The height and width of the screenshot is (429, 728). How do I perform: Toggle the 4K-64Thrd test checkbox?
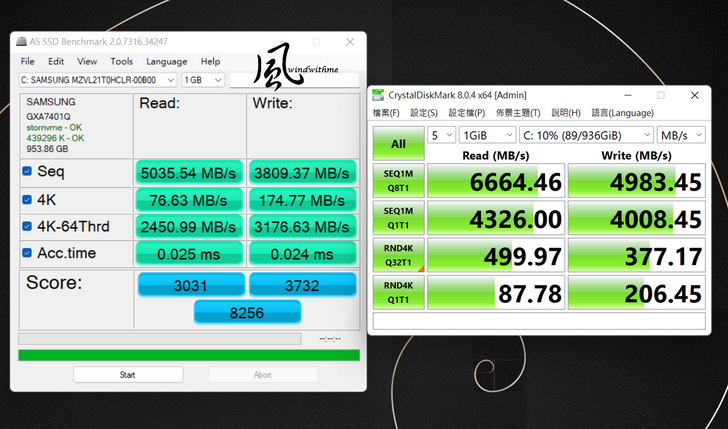[x=27, y=226]
